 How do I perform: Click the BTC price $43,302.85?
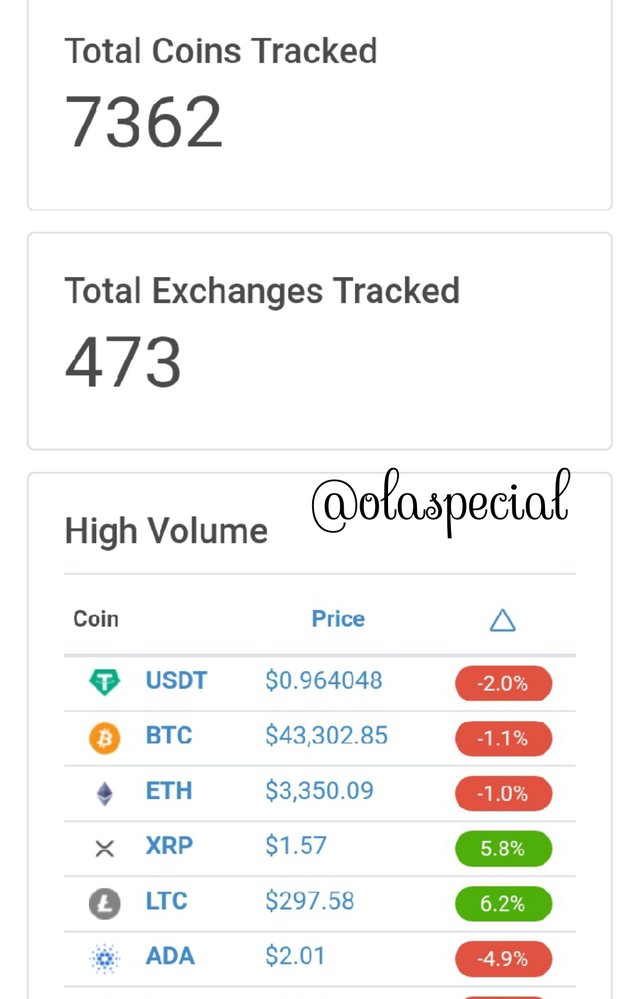(x=327, y=735)
